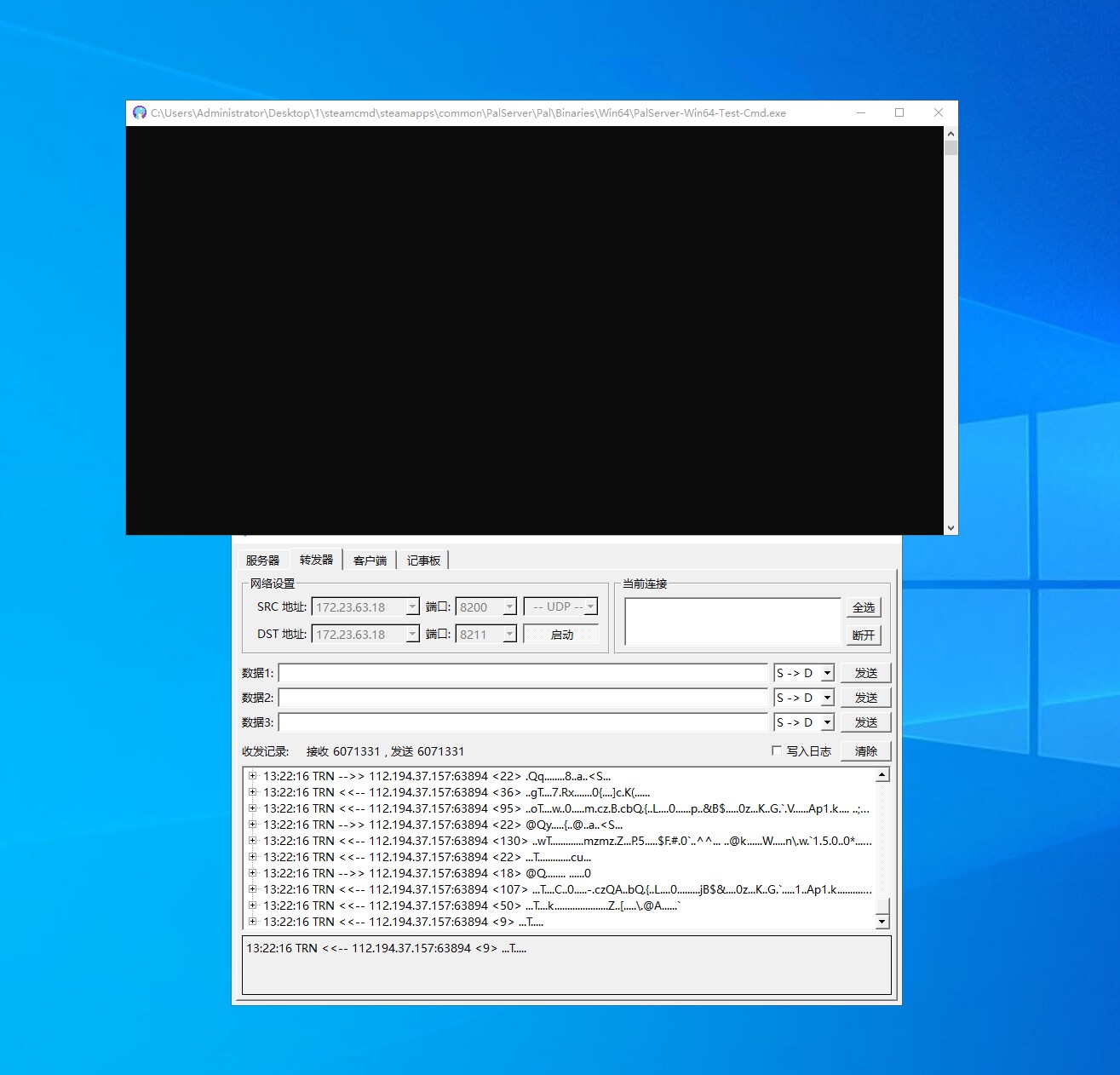
Task: Expand the log entry with <130> bytes
Action: coord(252,841)
